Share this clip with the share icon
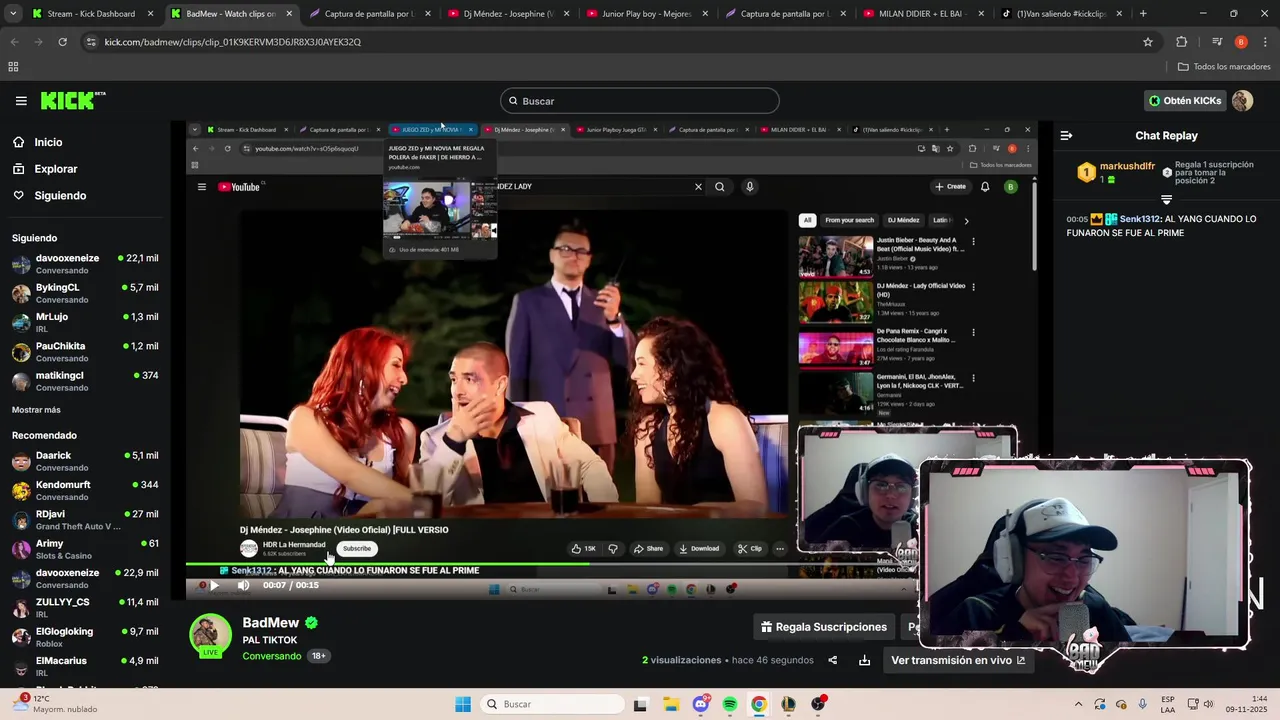 [832, 660]
